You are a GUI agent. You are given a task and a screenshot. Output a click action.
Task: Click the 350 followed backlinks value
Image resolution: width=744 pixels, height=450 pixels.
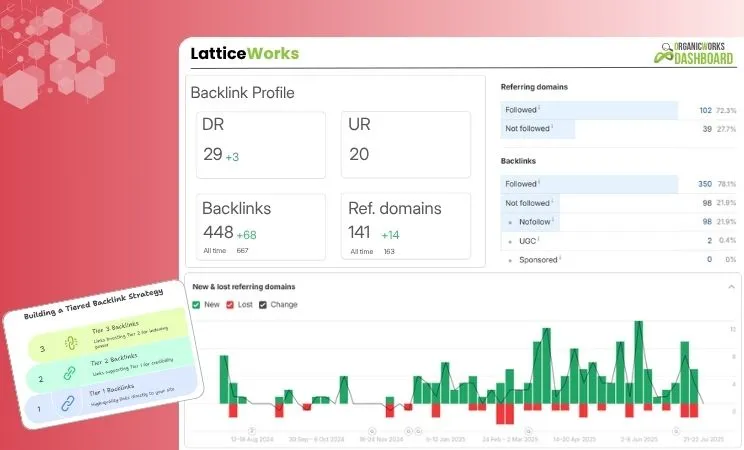705,184
